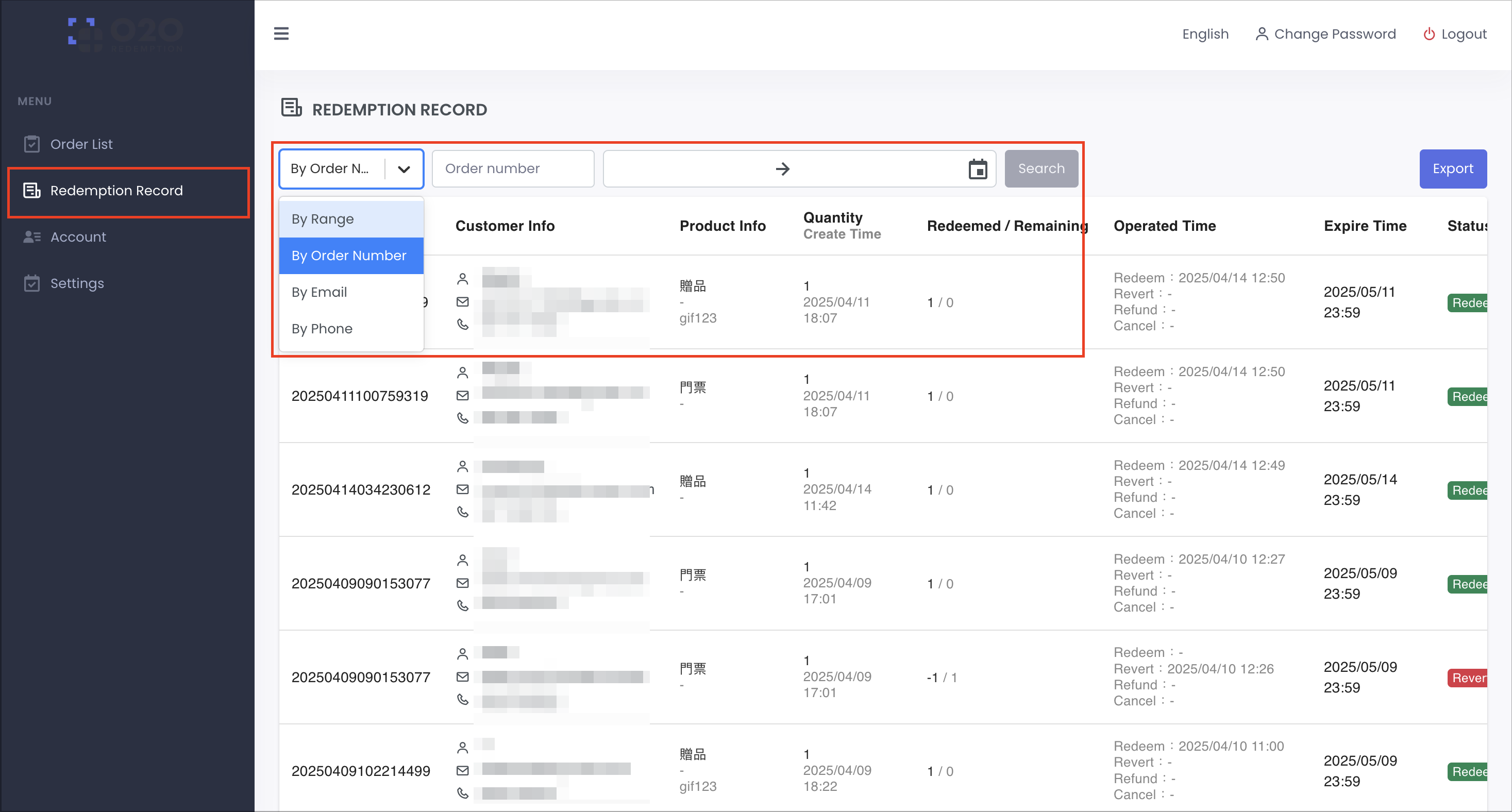
Task: Click the -1 / 1 redeemed value
Action: [x=941, y=678]
